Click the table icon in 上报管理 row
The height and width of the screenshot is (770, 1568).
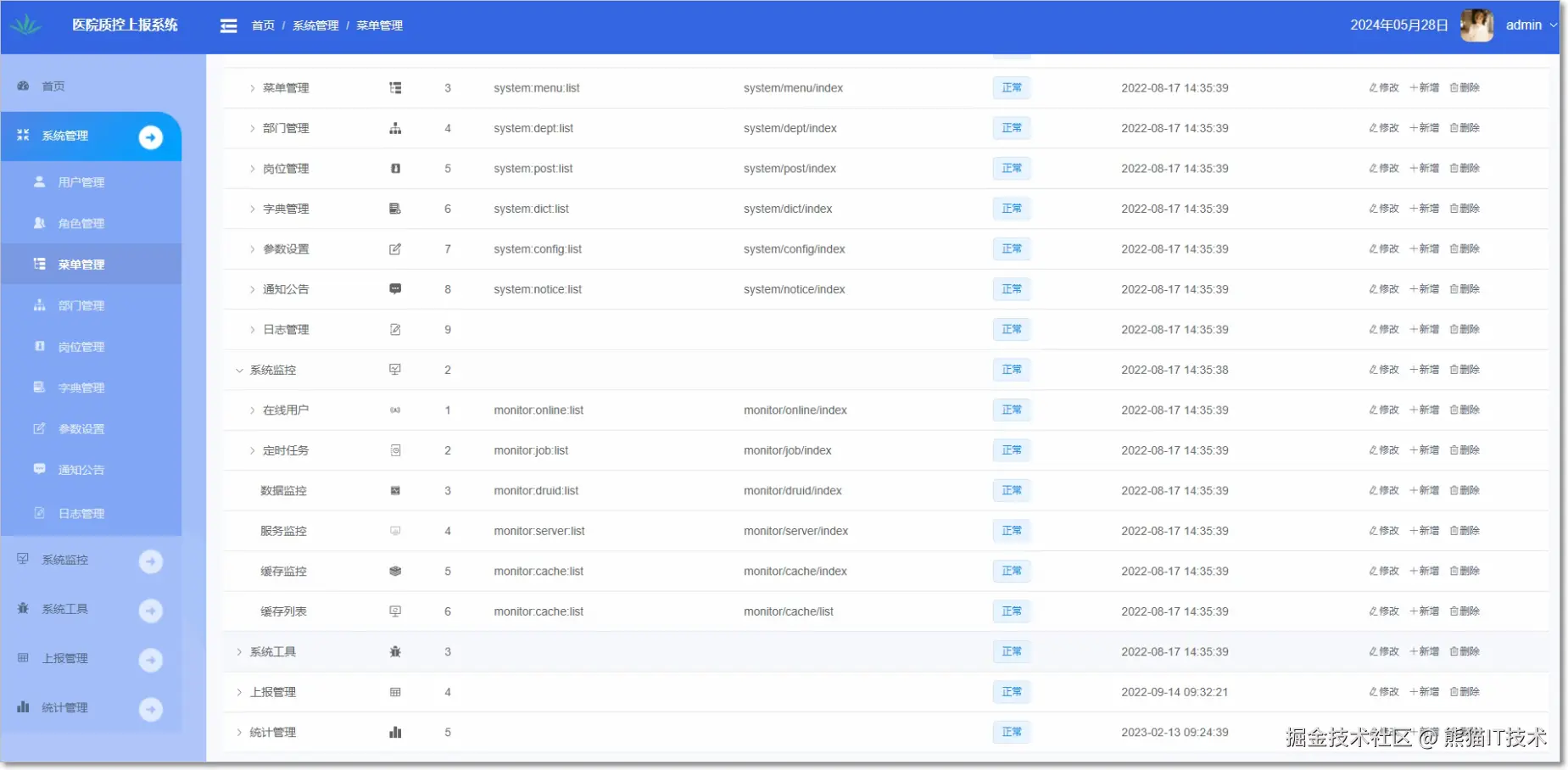[x=395, y=692]
